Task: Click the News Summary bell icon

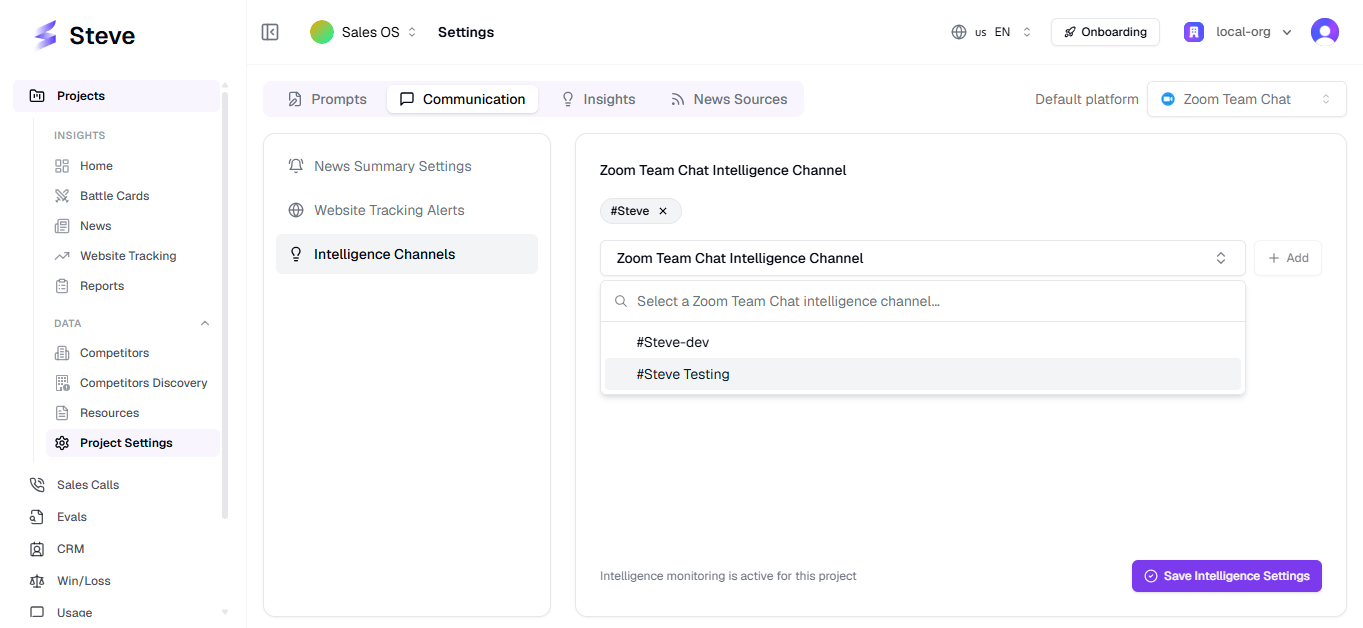Action: click(296, 166)
